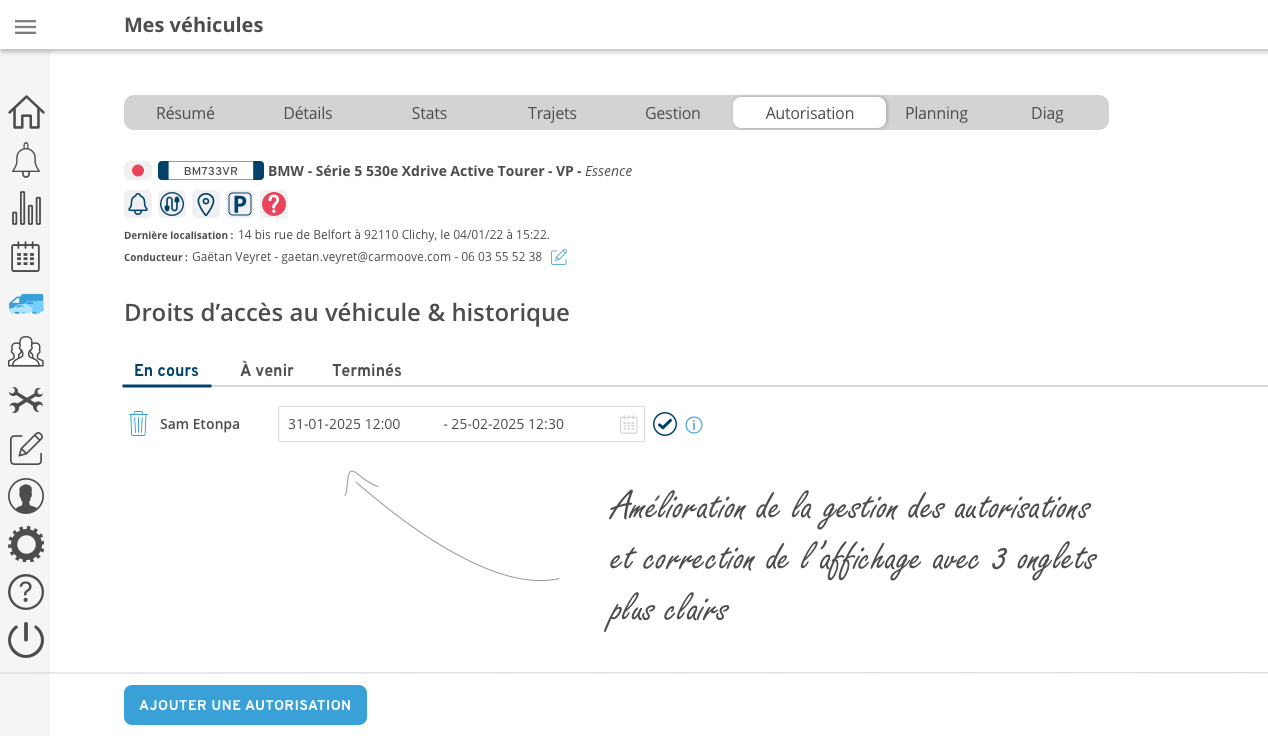Open the hamburger menu
Image resolution: width=1268 pixels, height=736 pixels.
26,27
